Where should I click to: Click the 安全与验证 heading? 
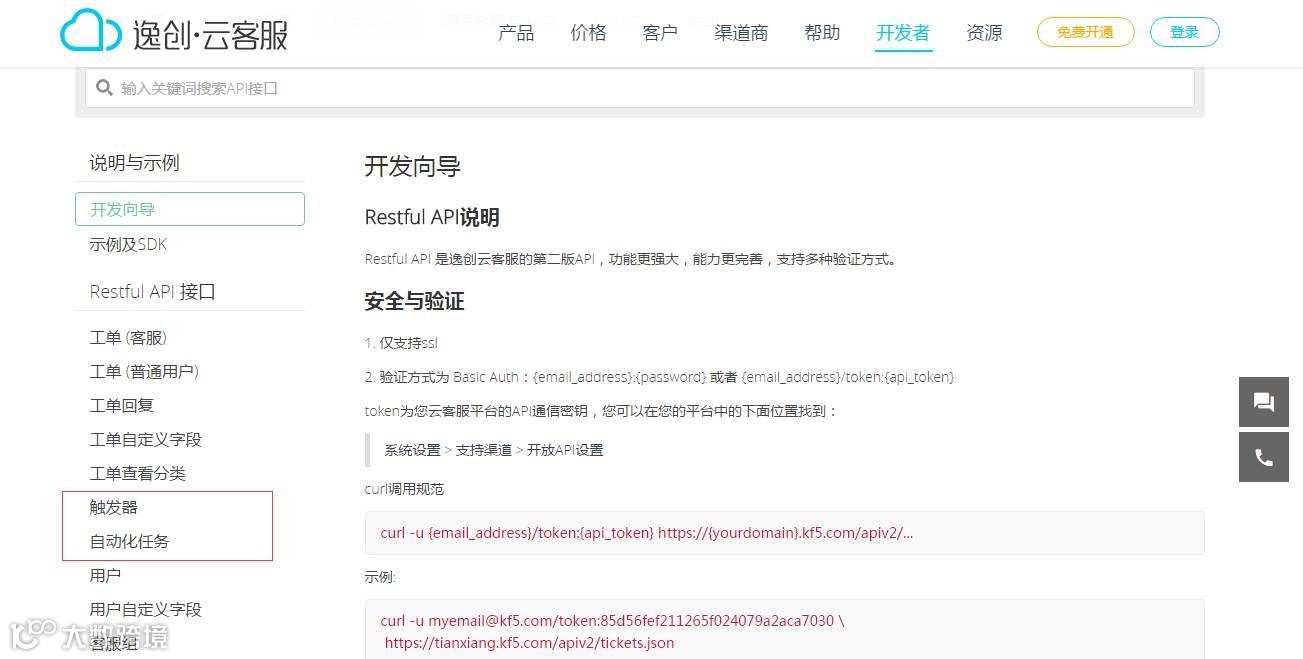pyautogui.click(x=414, y=301)
